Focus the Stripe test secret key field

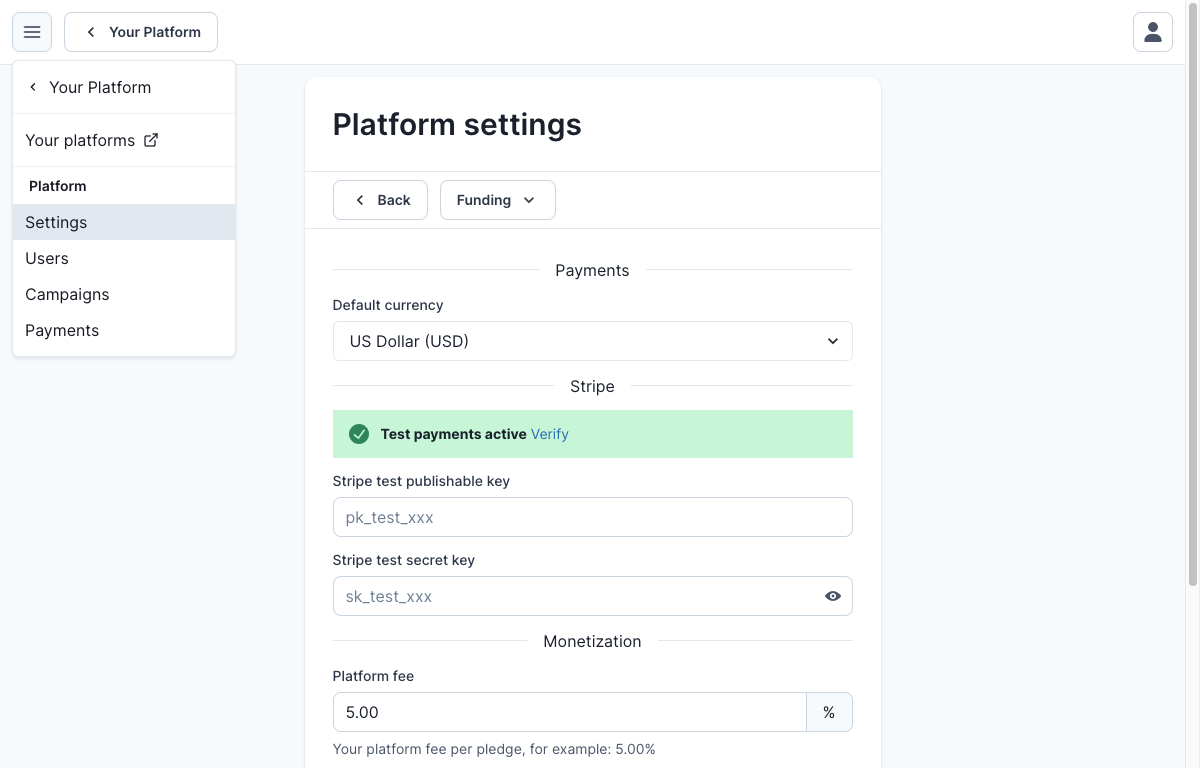[592, 596]
